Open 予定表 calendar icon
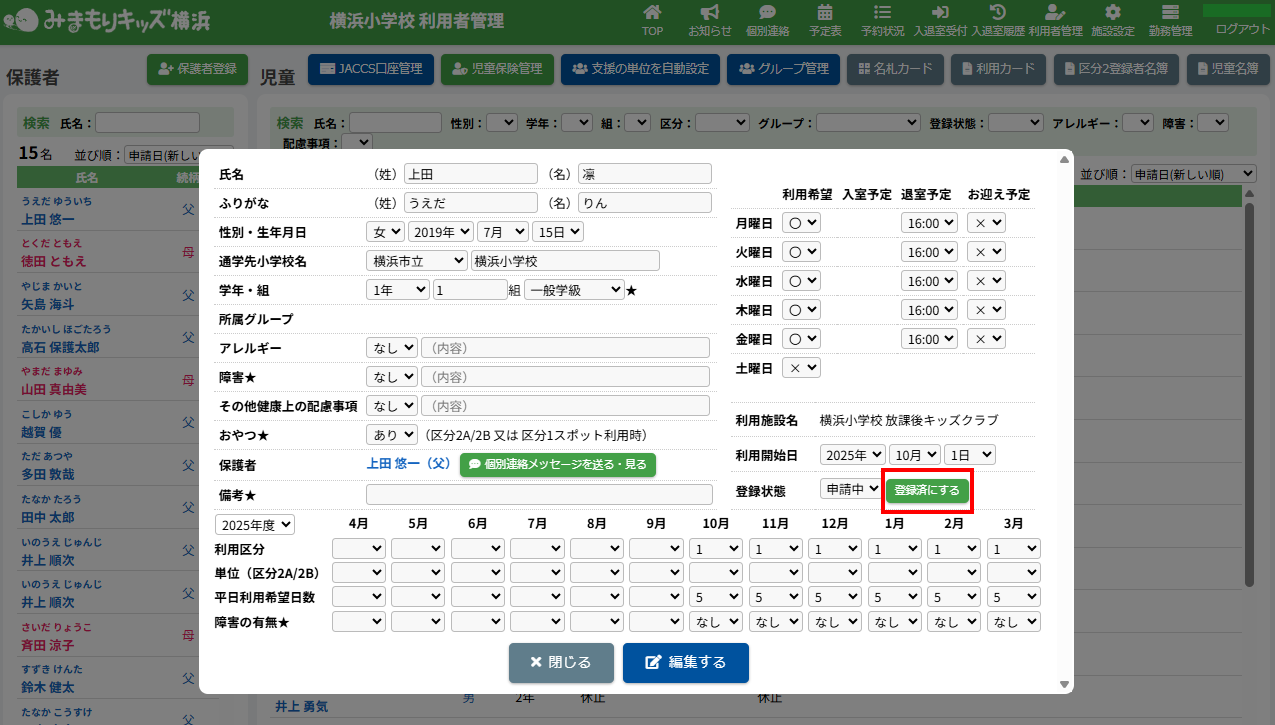 point(825,13)
